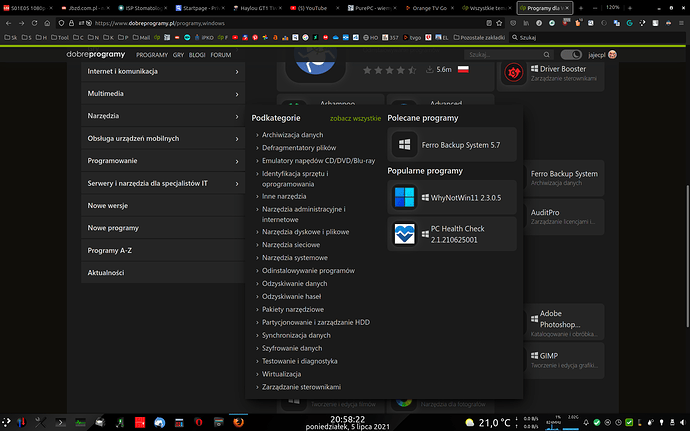690x431 pixels.
Task: Open the tvgo bookmark
Action: (412, 37)
